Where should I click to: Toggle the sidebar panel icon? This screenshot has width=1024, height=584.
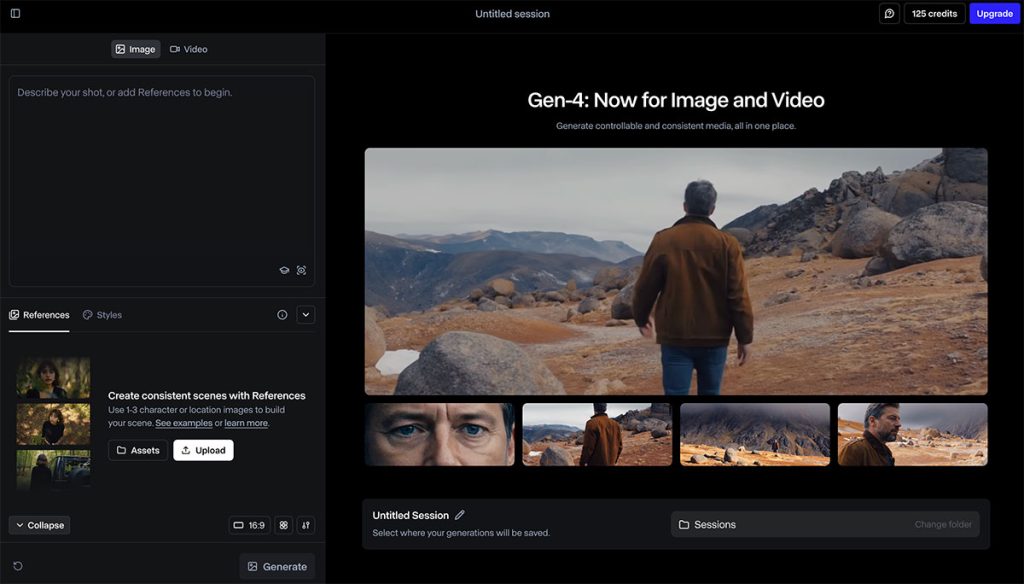coord(16,13)
